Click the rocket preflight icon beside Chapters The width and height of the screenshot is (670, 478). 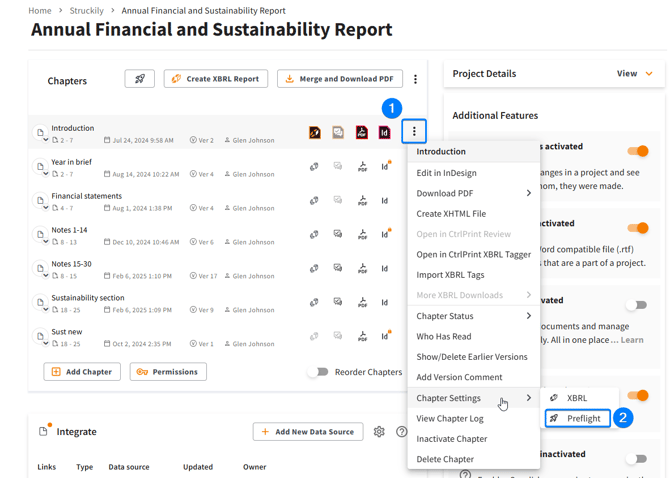pyautogui.click(x=139, y=79)
